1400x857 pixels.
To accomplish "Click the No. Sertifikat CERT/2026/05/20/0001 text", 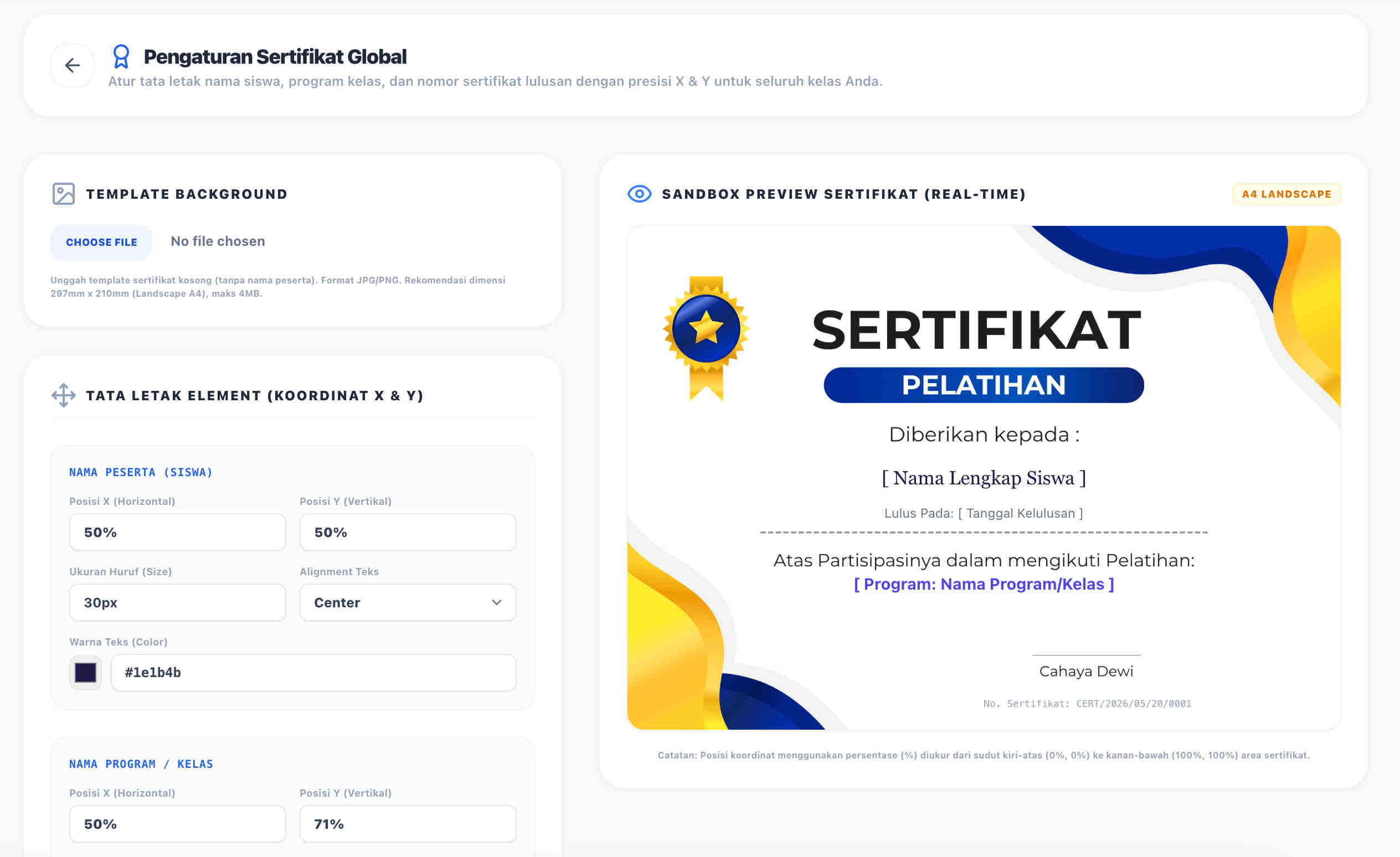I will [1087, 704].
